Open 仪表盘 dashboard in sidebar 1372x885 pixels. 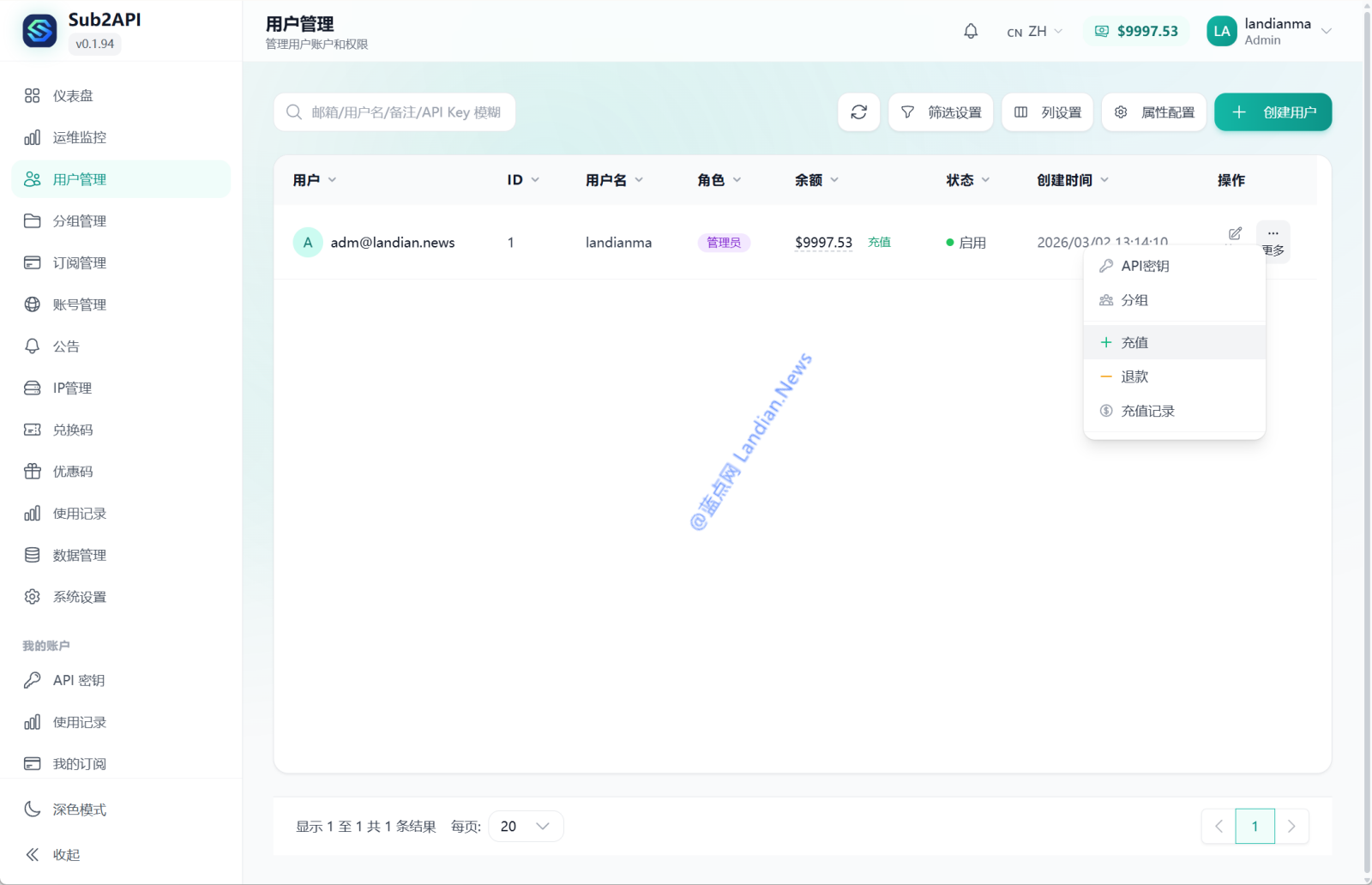click(73, 96)
